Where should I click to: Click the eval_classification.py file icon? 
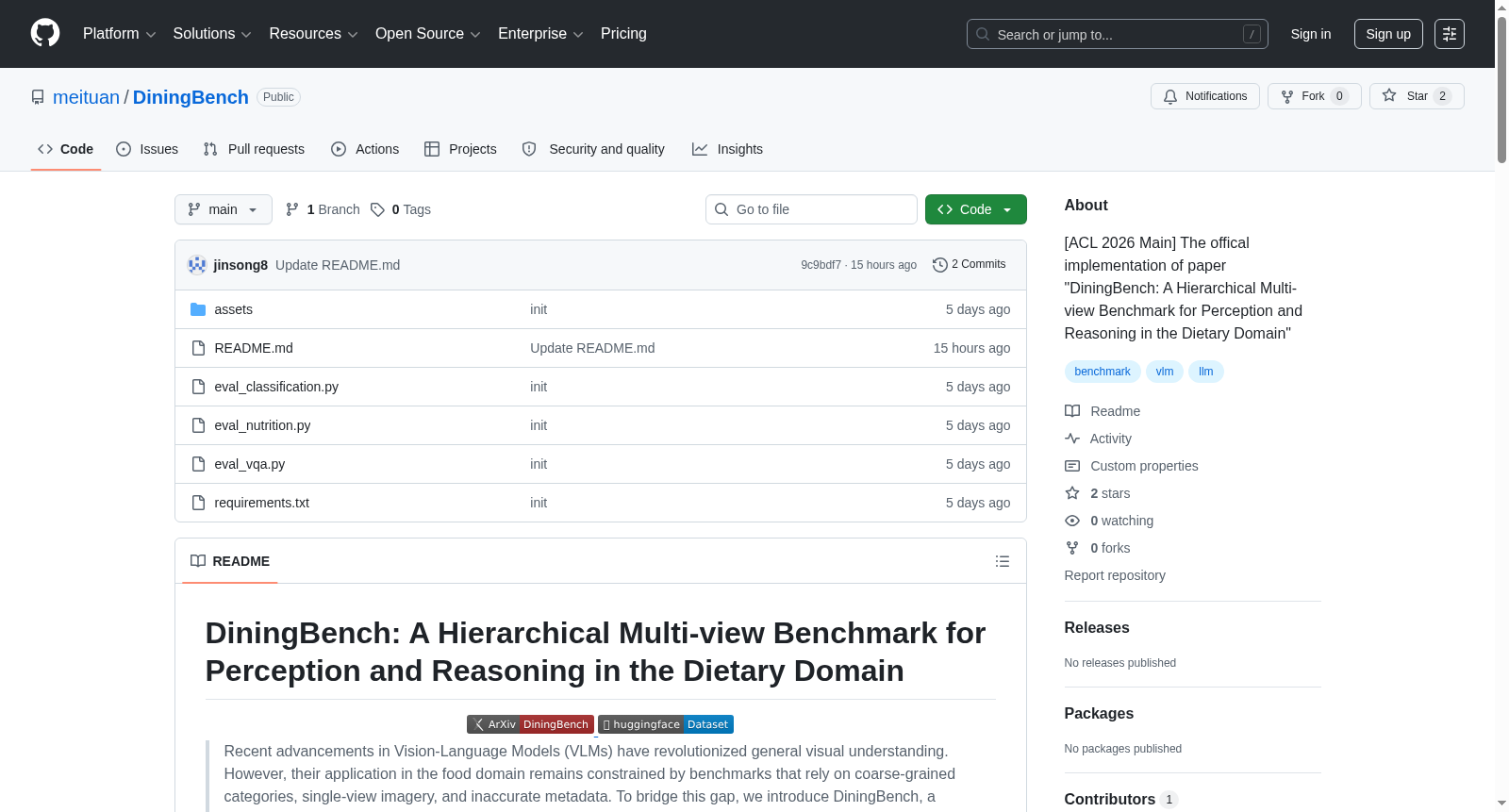[x=198, y=387]
